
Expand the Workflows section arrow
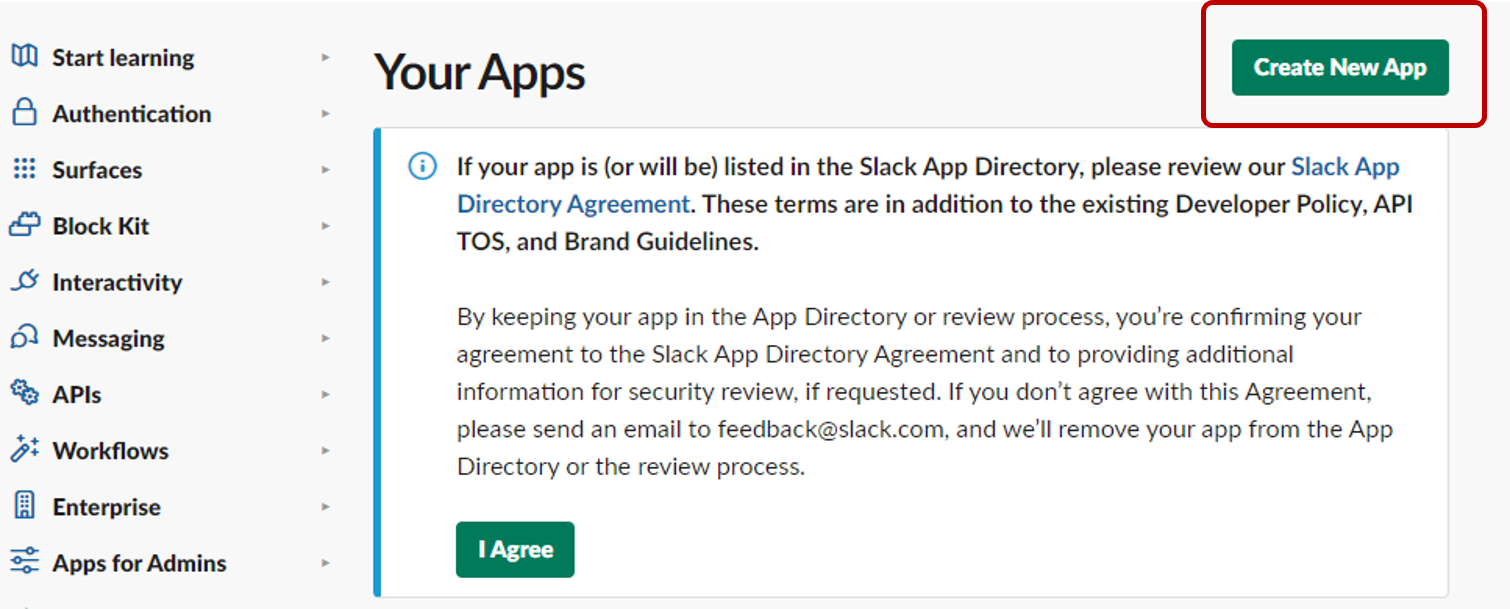[325, 451]
